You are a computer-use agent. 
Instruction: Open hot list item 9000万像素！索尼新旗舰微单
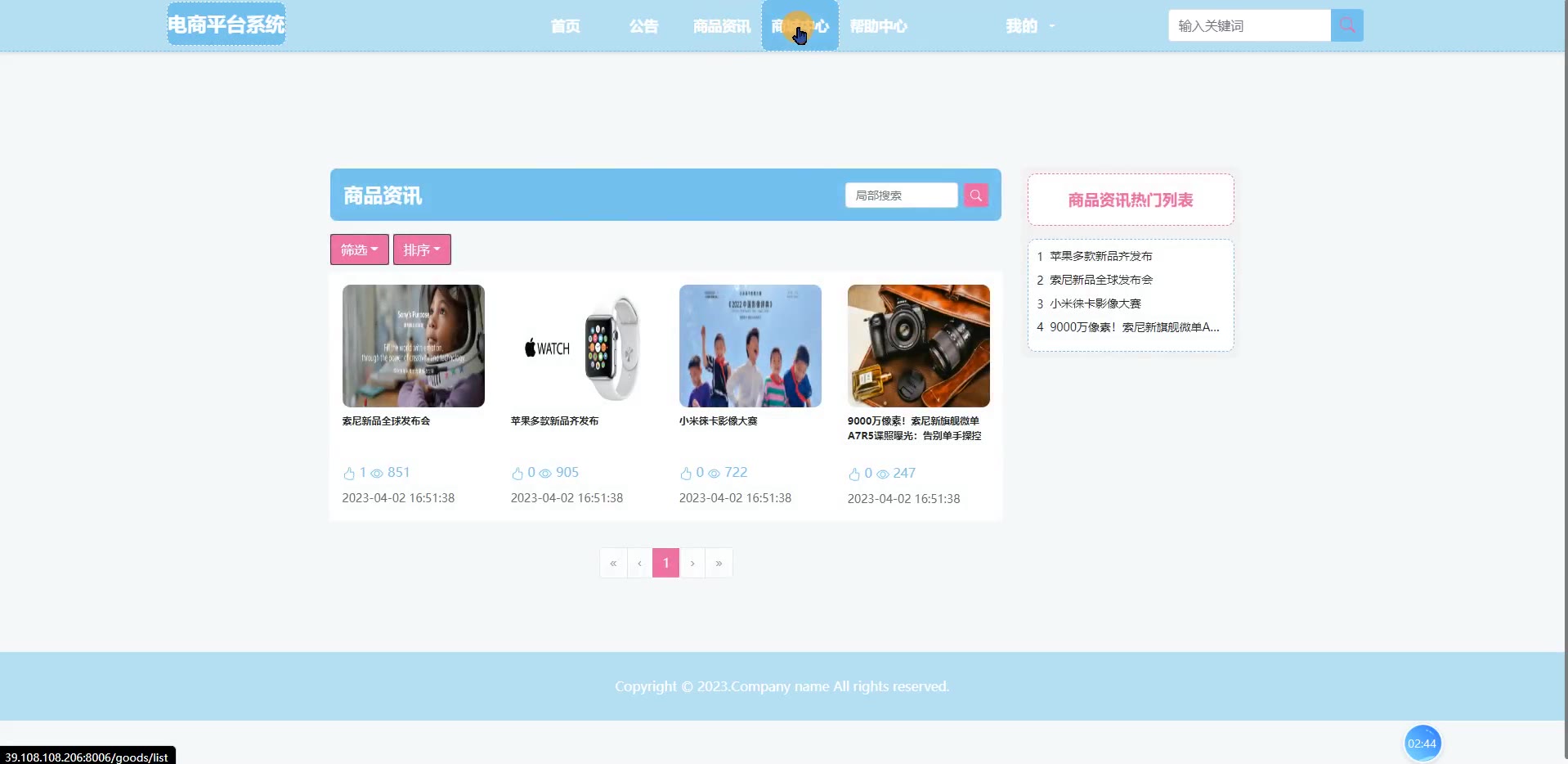(1135, 327)
